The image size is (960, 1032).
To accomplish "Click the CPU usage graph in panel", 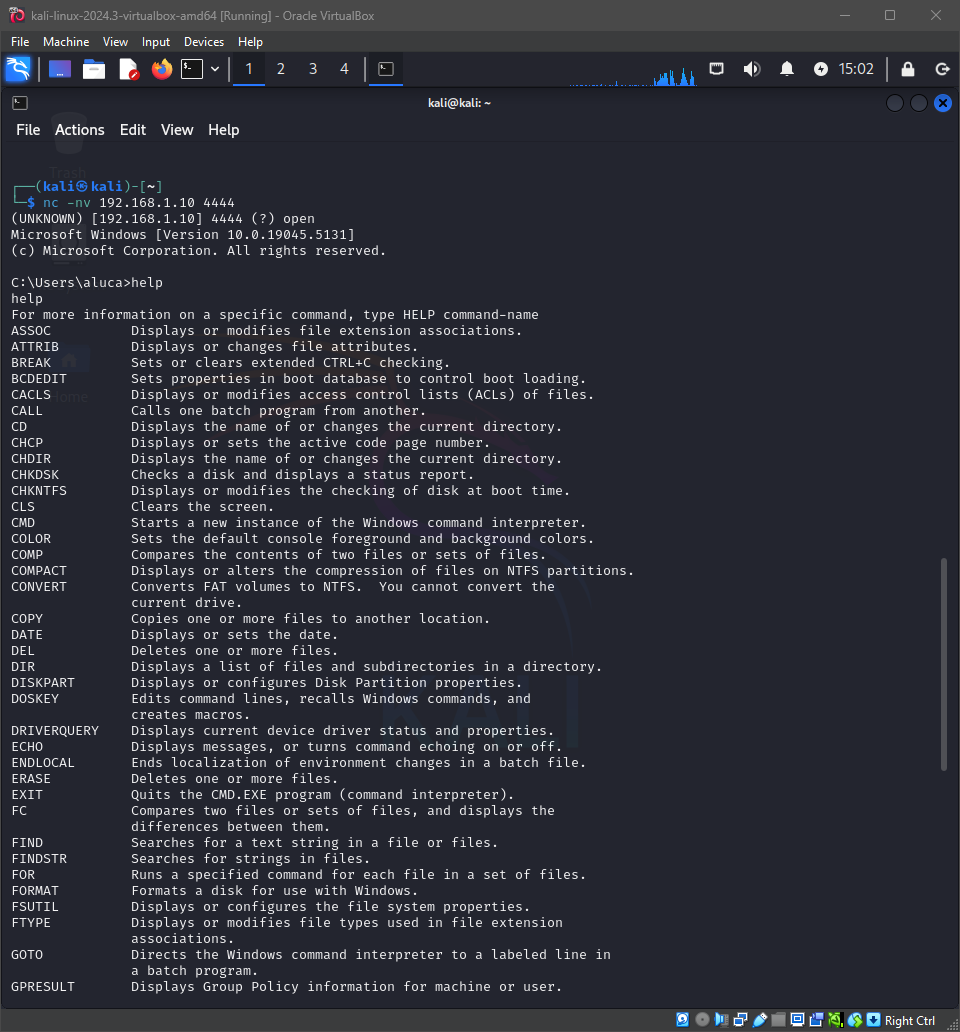I will pyautogui.click(x=633, y=77).
